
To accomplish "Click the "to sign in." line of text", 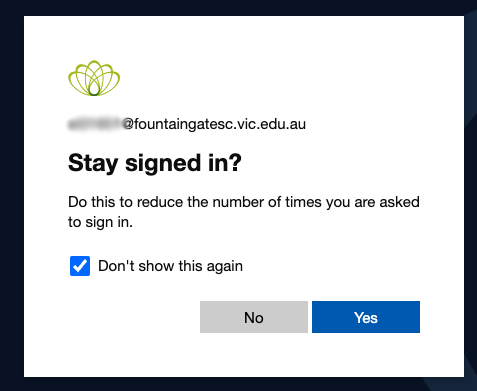I will [x=100, y=222].
